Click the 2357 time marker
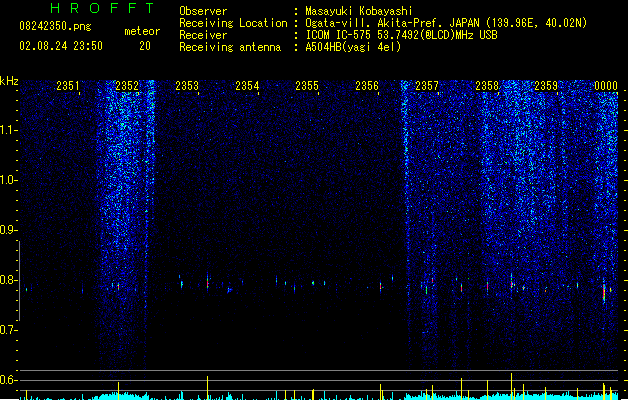 [426, 86]
